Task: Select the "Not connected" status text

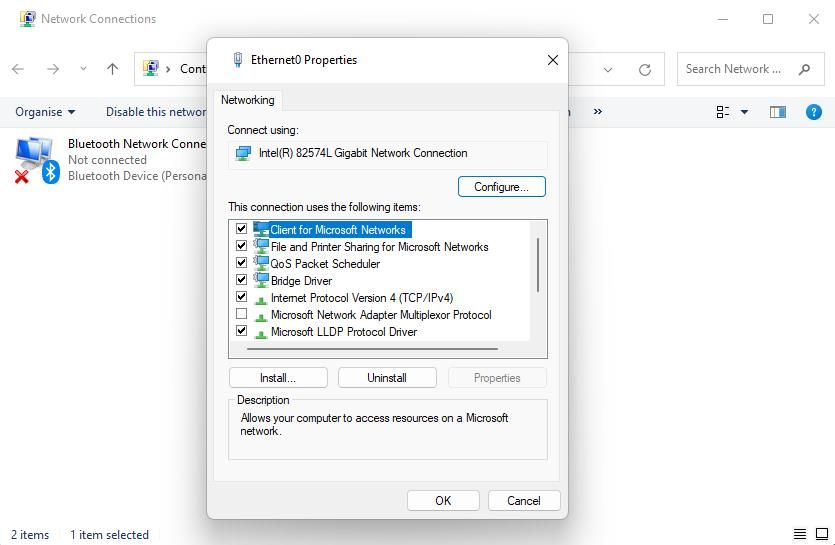Action: pos(107,160)
